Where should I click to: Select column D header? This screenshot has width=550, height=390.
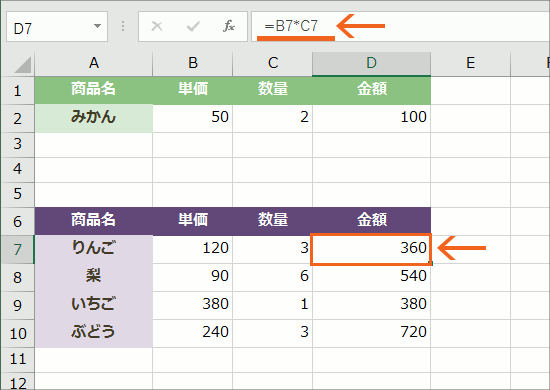(371, 64)
